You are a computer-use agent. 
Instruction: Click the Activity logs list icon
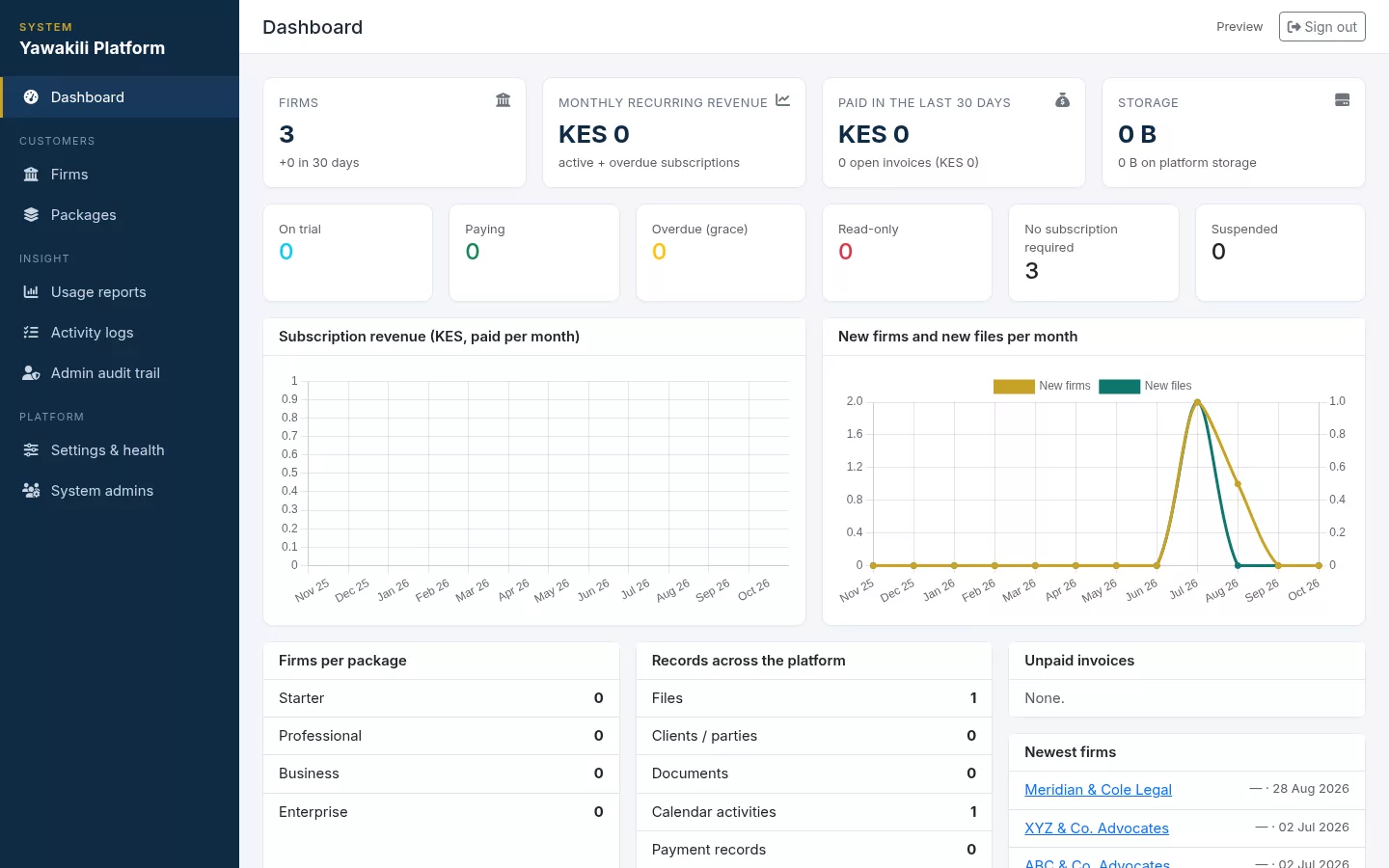click(x=31, y=333)
